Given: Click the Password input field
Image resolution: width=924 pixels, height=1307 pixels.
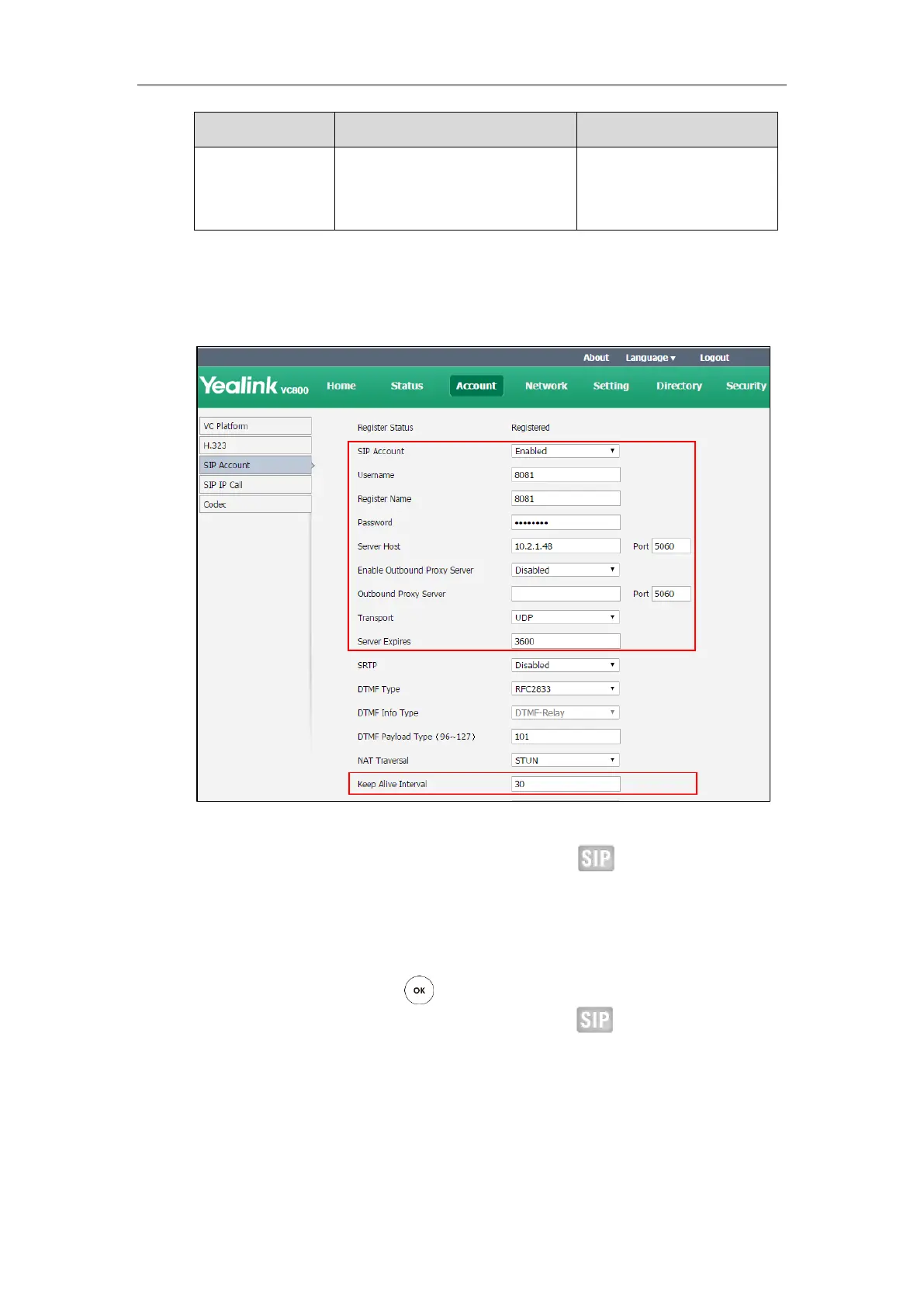Looking at the screenshot, I should click(x=566, y=522).
